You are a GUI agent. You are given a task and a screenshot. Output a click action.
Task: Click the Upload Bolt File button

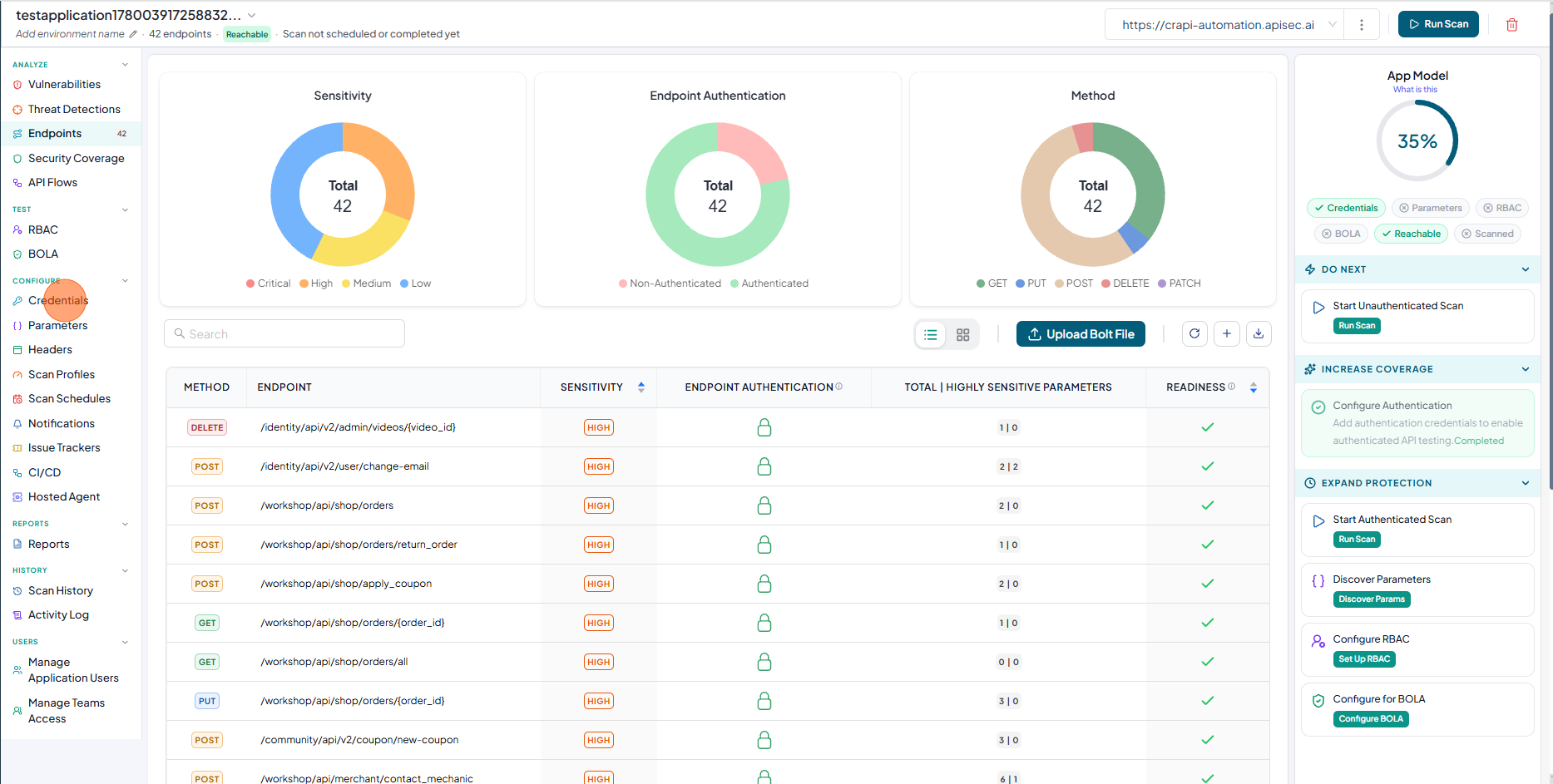coord(1081,334)
